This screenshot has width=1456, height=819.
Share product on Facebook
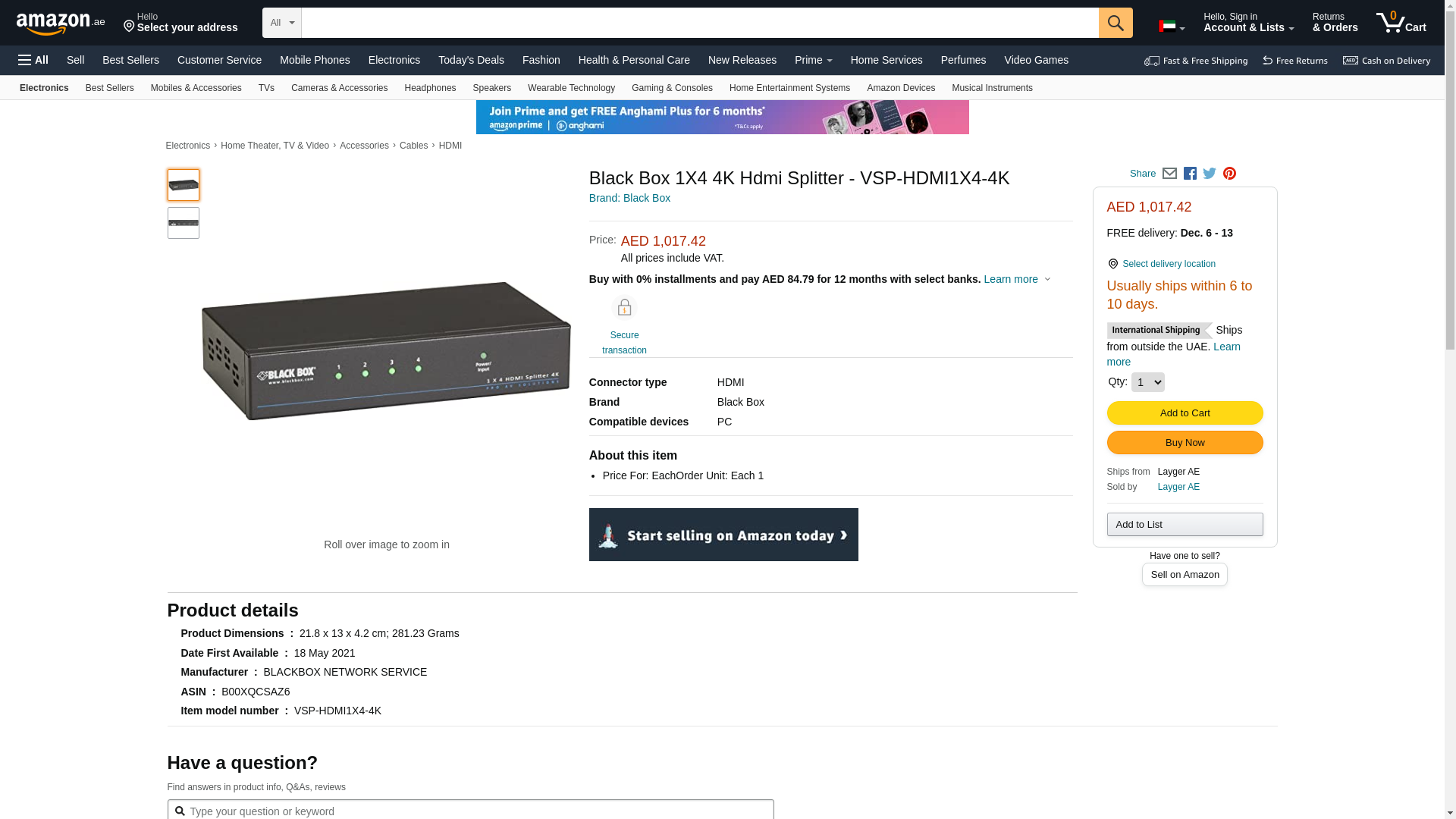pos(1190,174)
